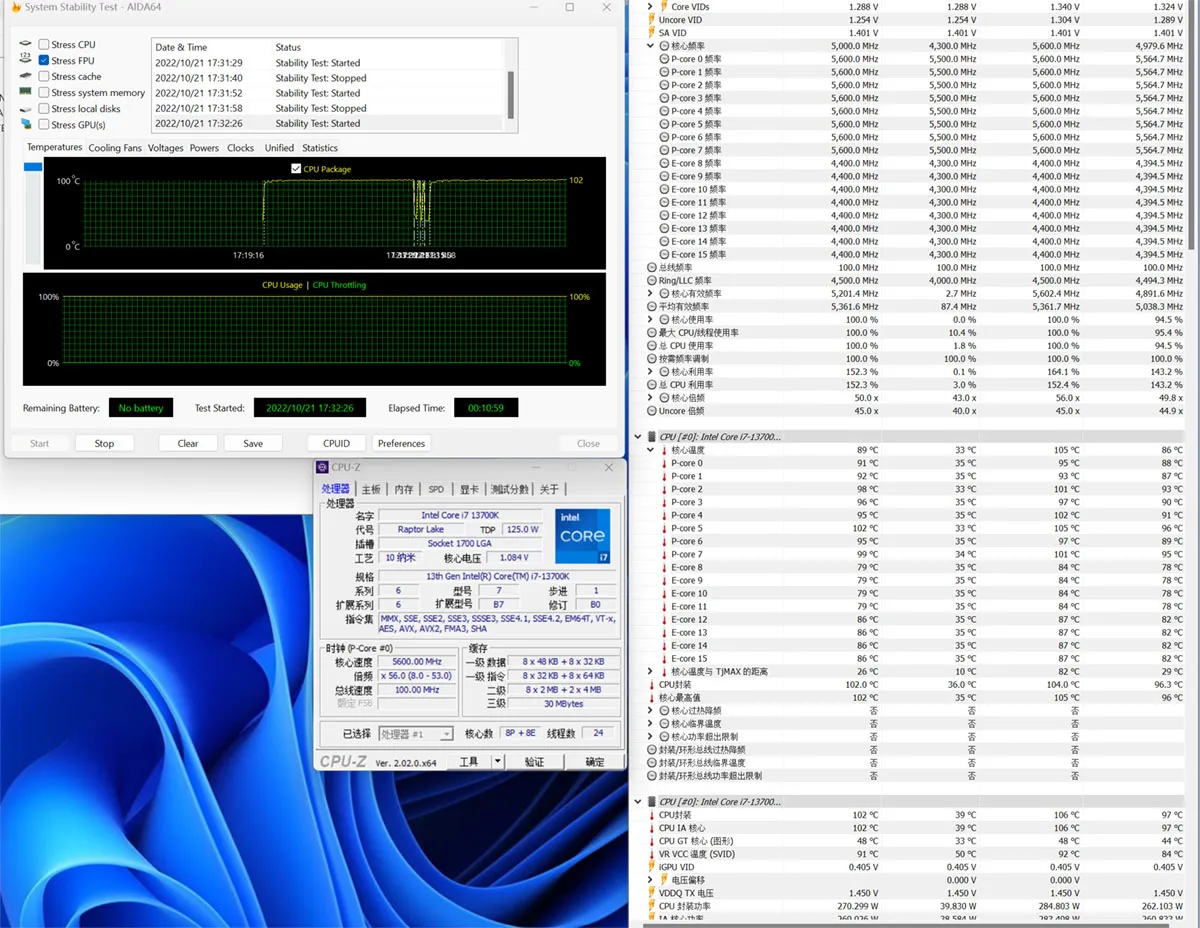Viewport: 1200px width, 928px height.
Task: Click the thermometer icon beside P-core 0 temperature
Action: pos(664,463)
